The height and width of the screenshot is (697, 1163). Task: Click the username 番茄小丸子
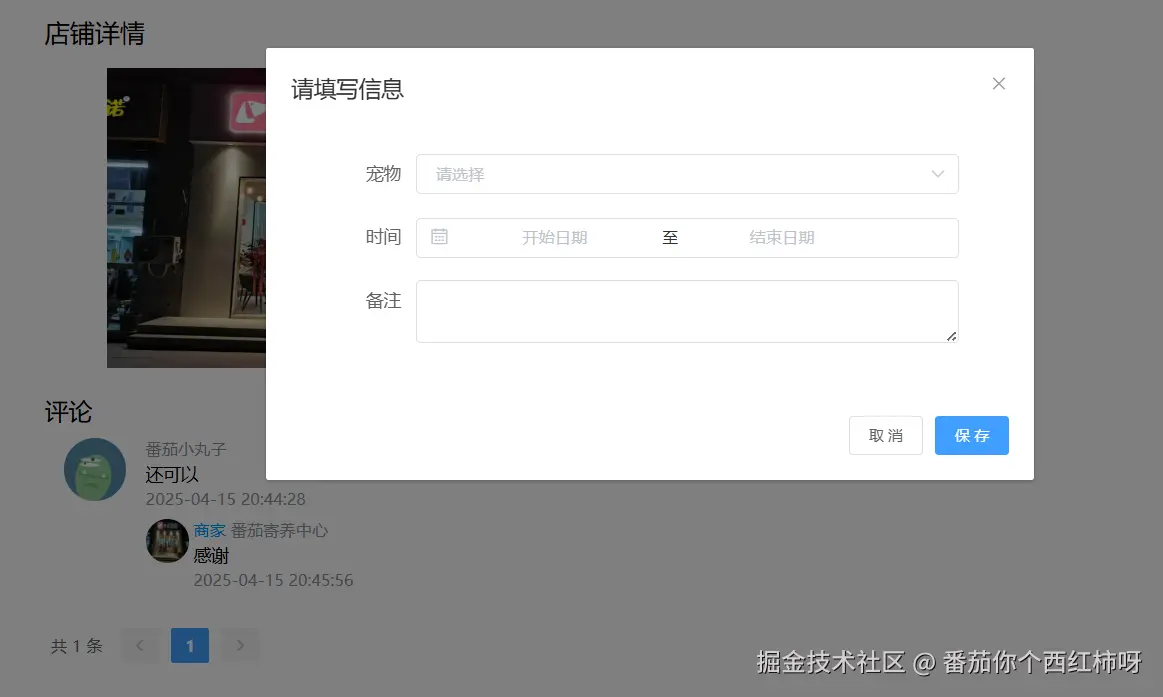185,449
